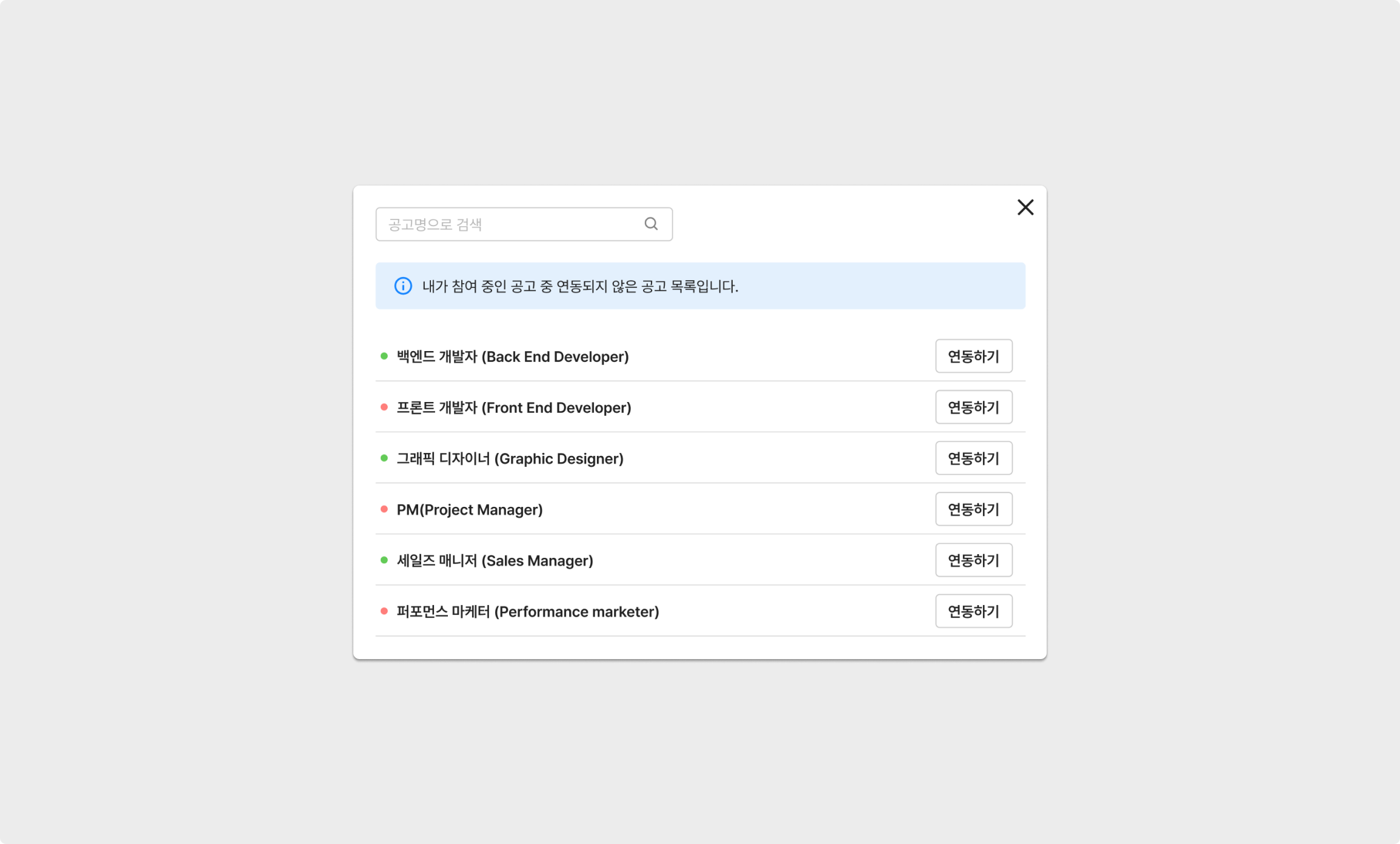The height and width of the screenshot is (844, 1400).
Task: Select the 퍼포먼스 마케터 (Performance marketer) posting
Action: tap(527, 611)
